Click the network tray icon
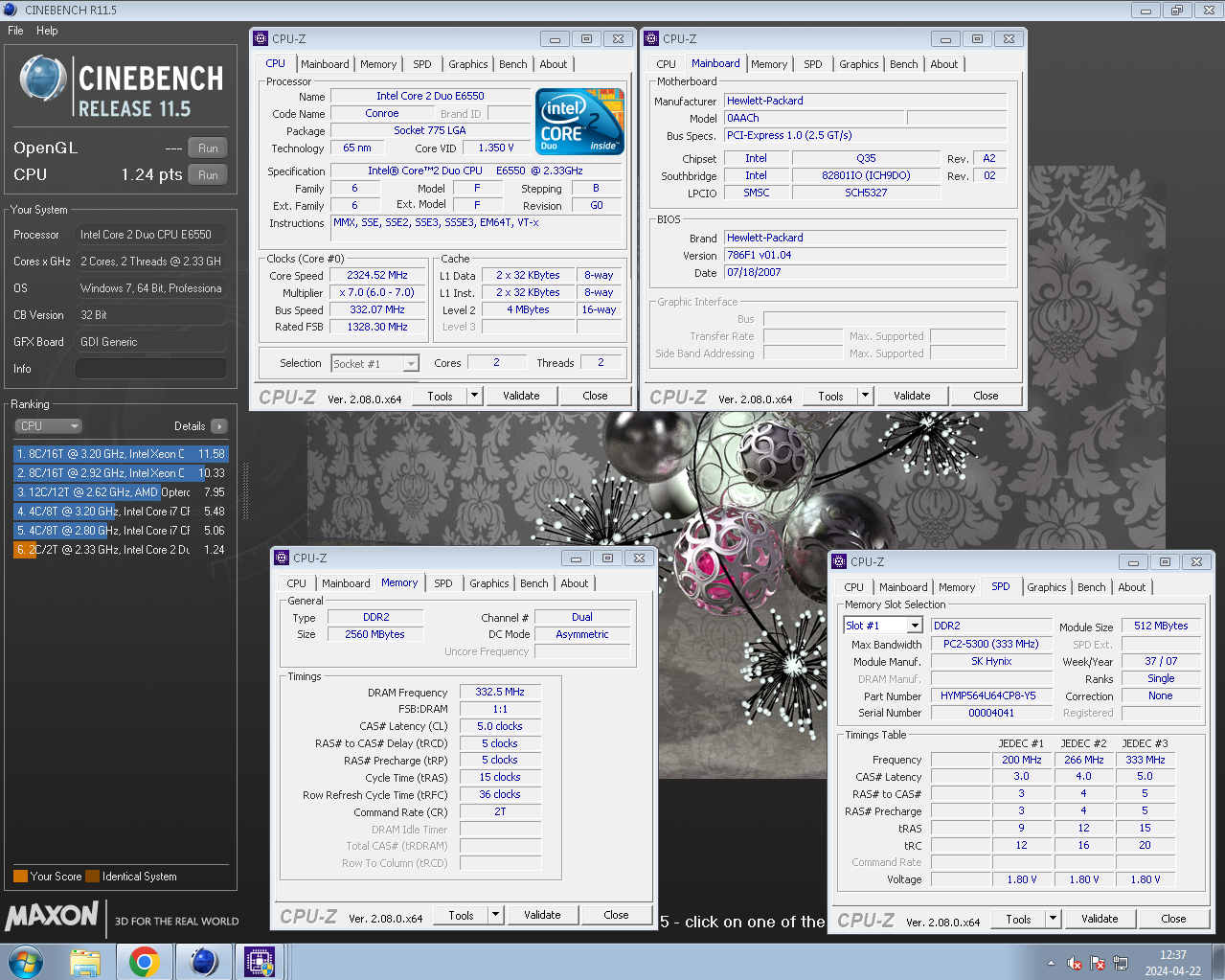 click(x=1121, y=963)
